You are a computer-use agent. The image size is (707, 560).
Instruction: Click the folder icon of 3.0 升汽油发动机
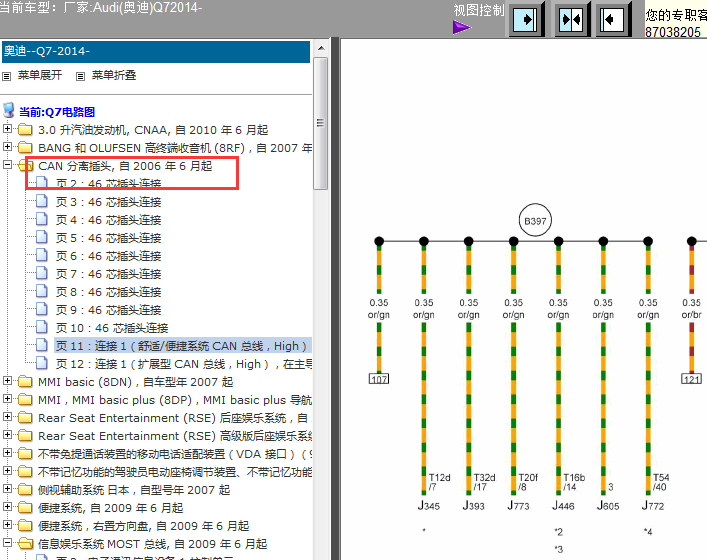click(25, 129)
